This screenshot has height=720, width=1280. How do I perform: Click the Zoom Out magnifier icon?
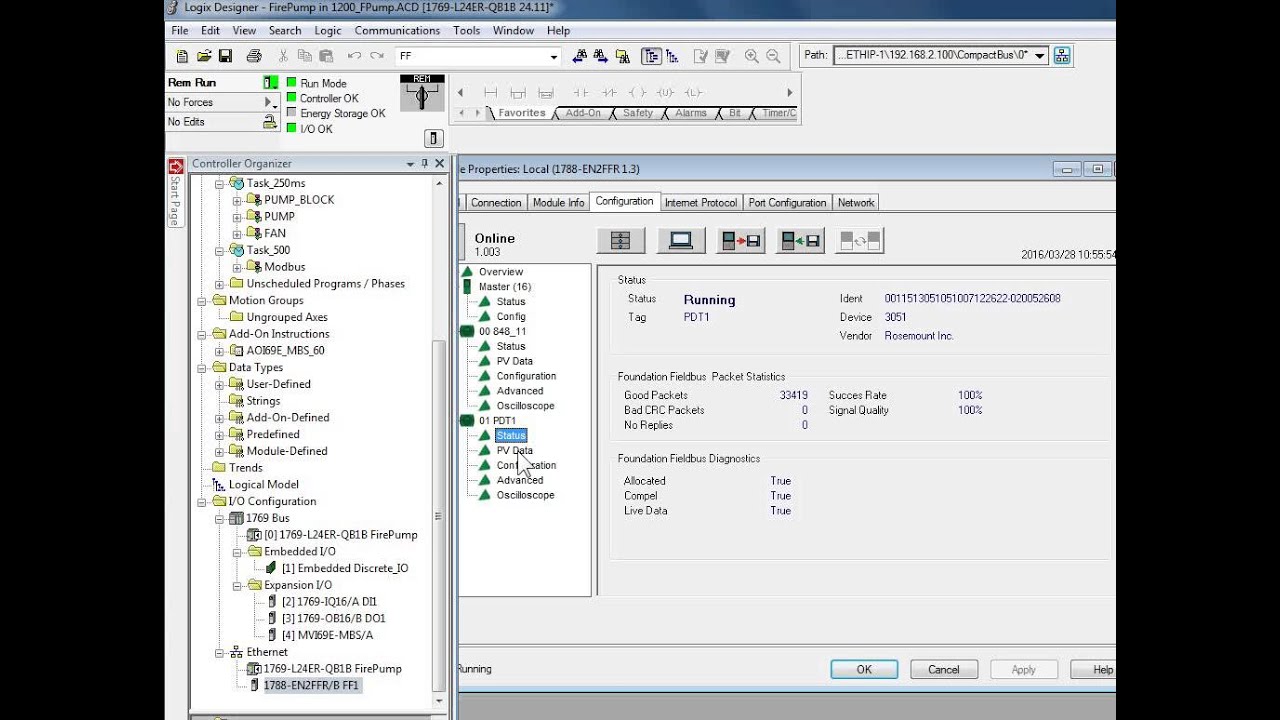pyautogui.click(x=773, y=56)
